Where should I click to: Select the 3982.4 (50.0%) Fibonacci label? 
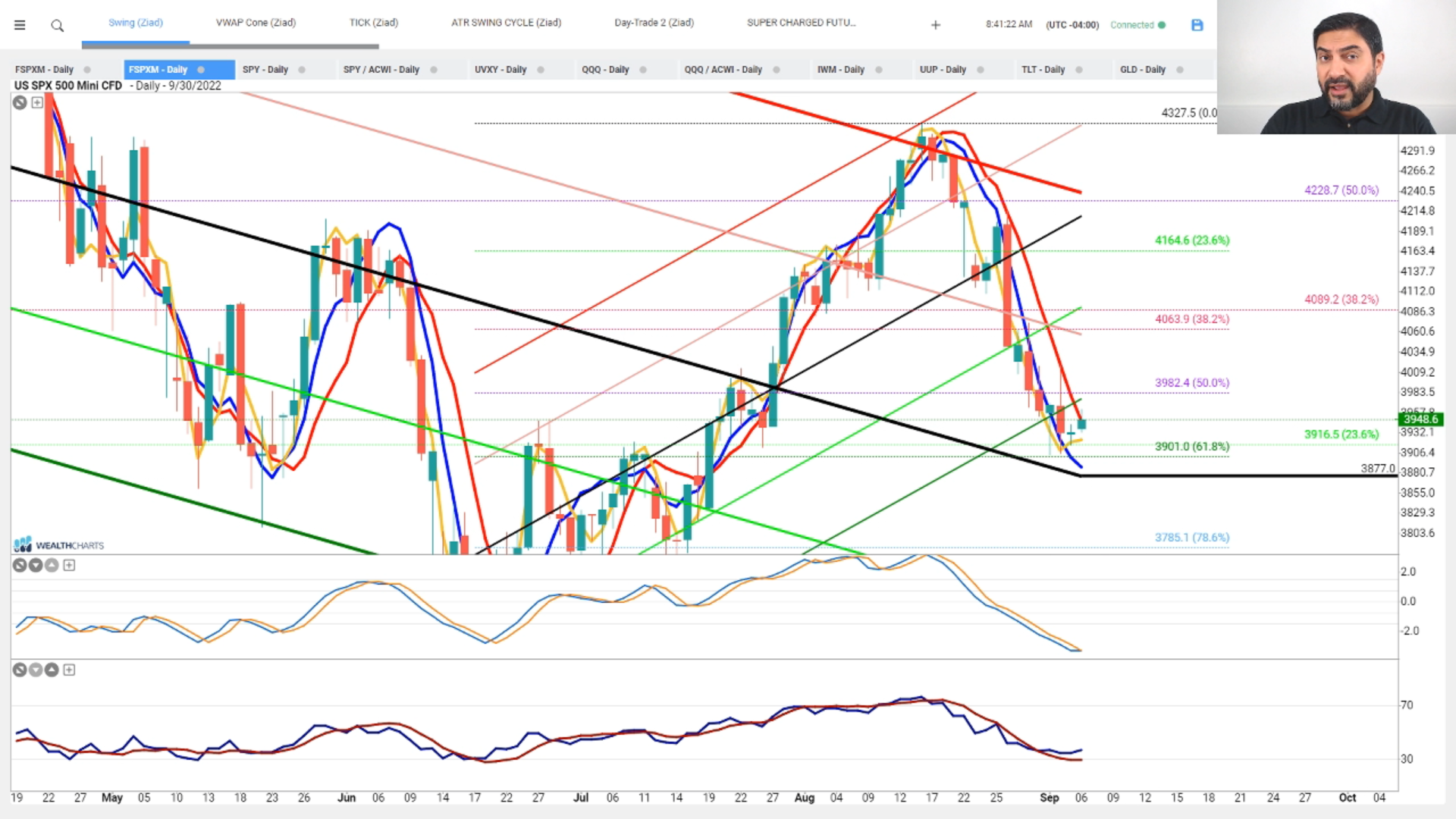(1192, 383)
